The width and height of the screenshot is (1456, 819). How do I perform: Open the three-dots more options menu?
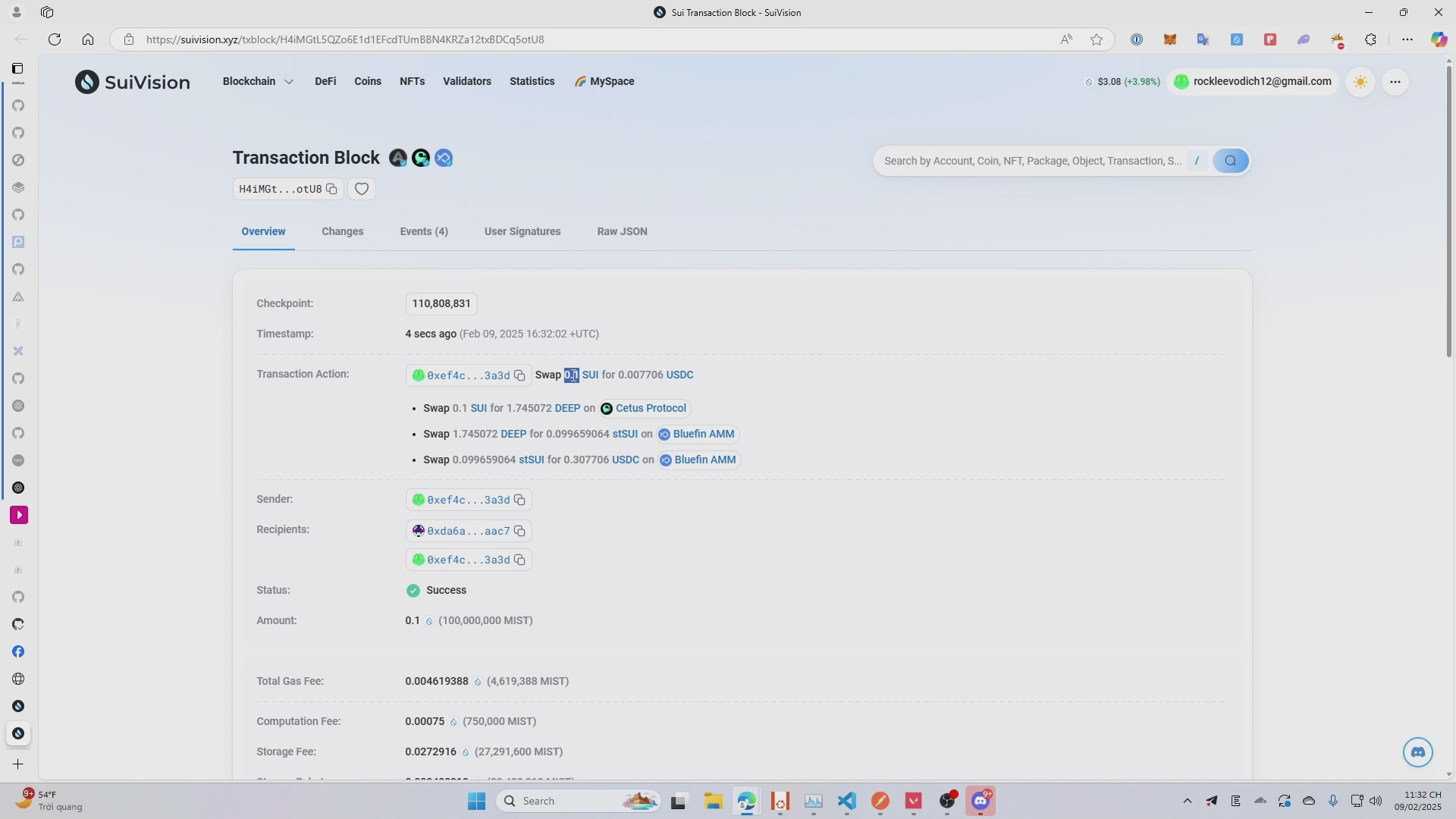point(1395,82)
